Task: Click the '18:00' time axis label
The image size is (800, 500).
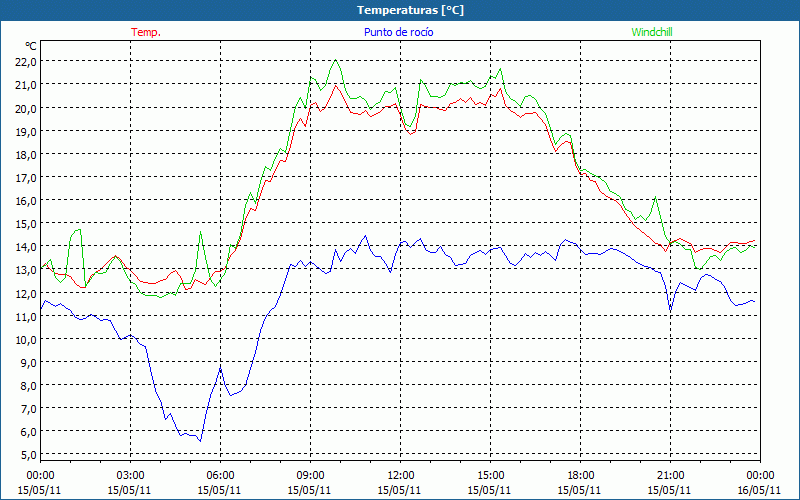Action: click(580, 475)
